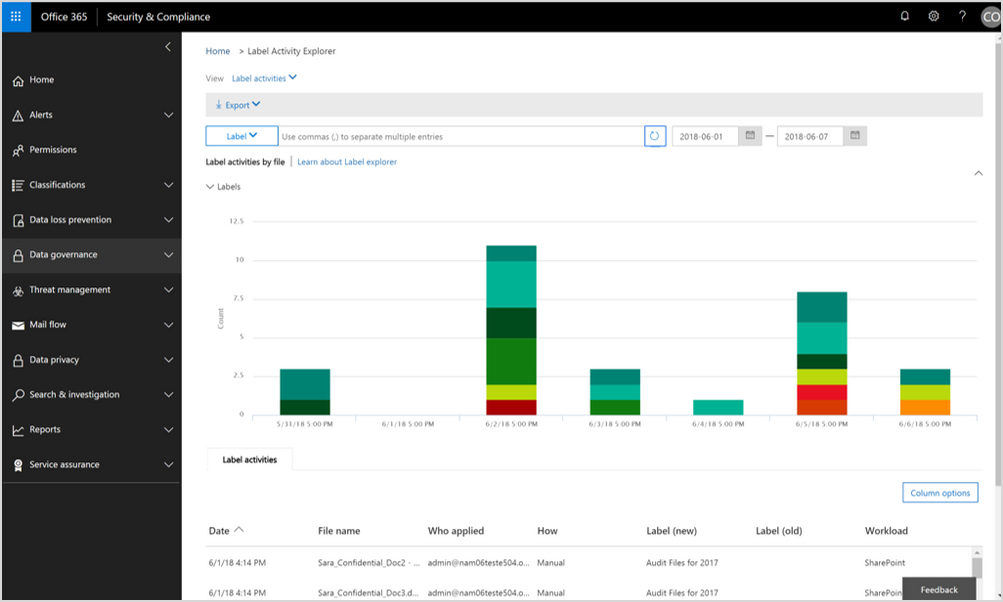Image resolution: width=1003 pixels, height=602 pixels.
Task: Click the refresh filter icon
Action: (655, 135)
